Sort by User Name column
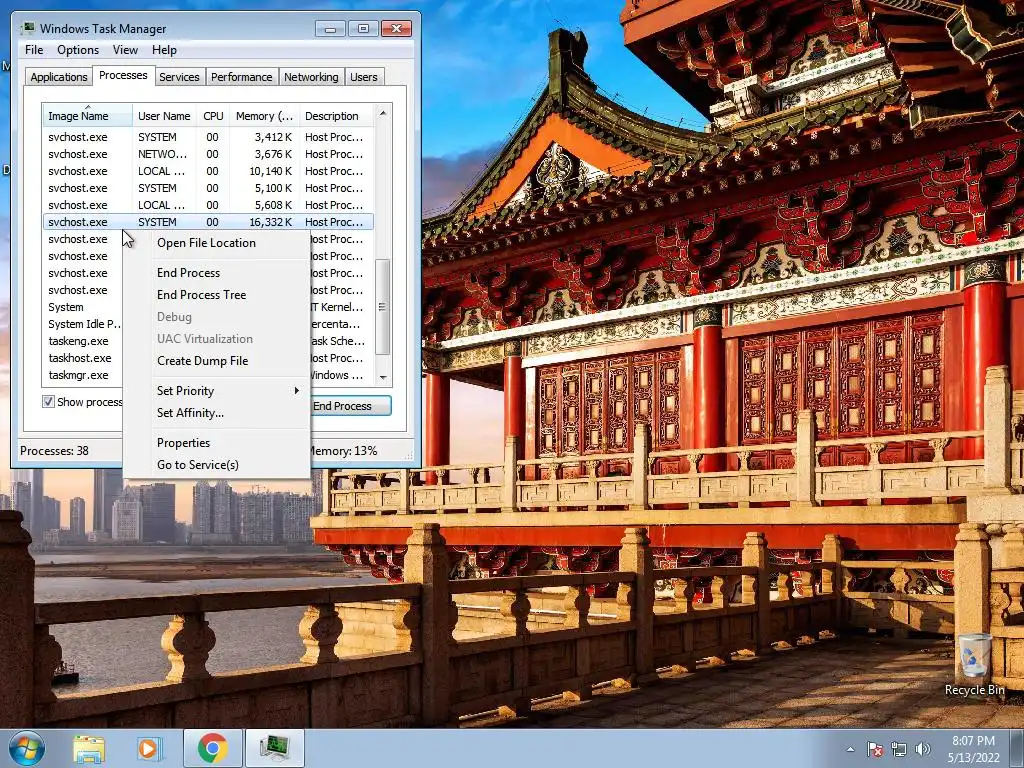The image size is (1024, 768). point(164,116)
